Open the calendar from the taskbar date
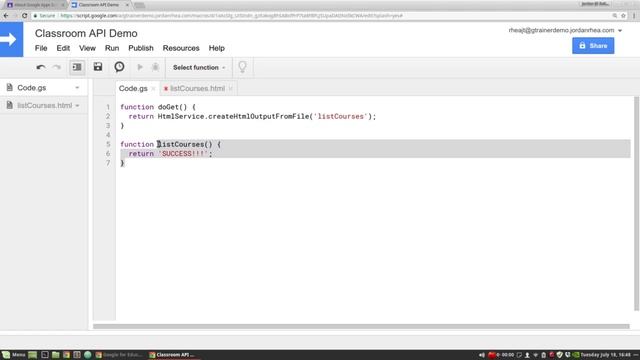 [x=605, y=355]
